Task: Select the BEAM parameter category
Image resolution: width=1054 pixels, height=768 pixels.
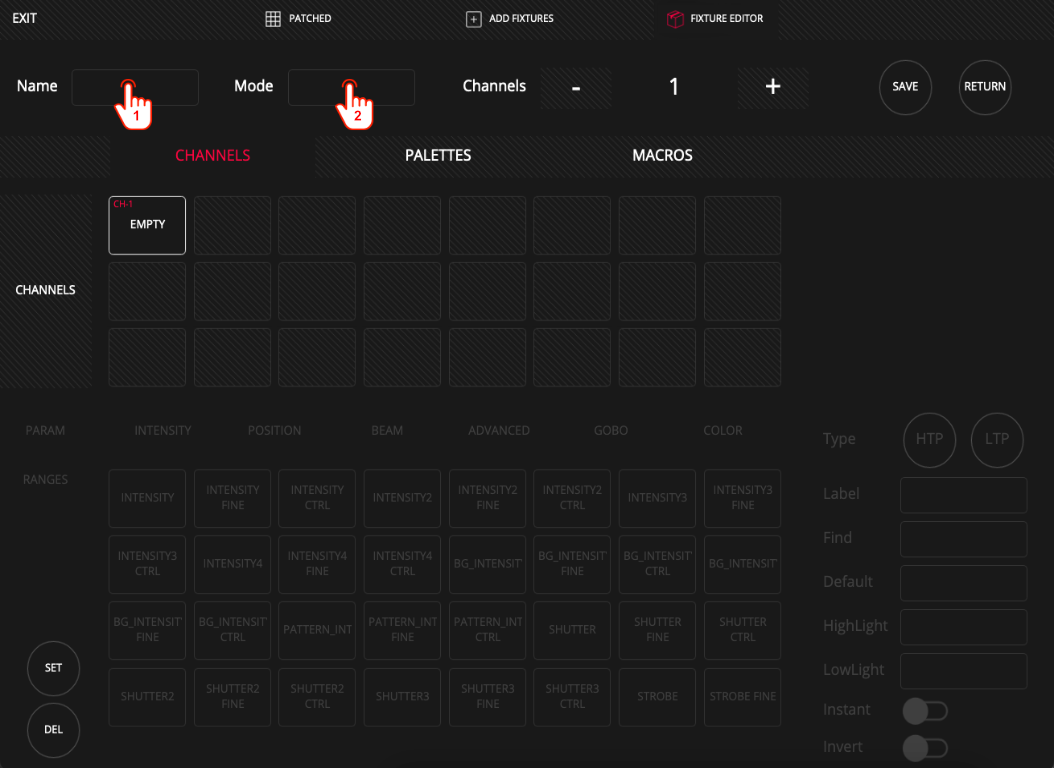Action: pyautogui.click(x=387, y=430)
